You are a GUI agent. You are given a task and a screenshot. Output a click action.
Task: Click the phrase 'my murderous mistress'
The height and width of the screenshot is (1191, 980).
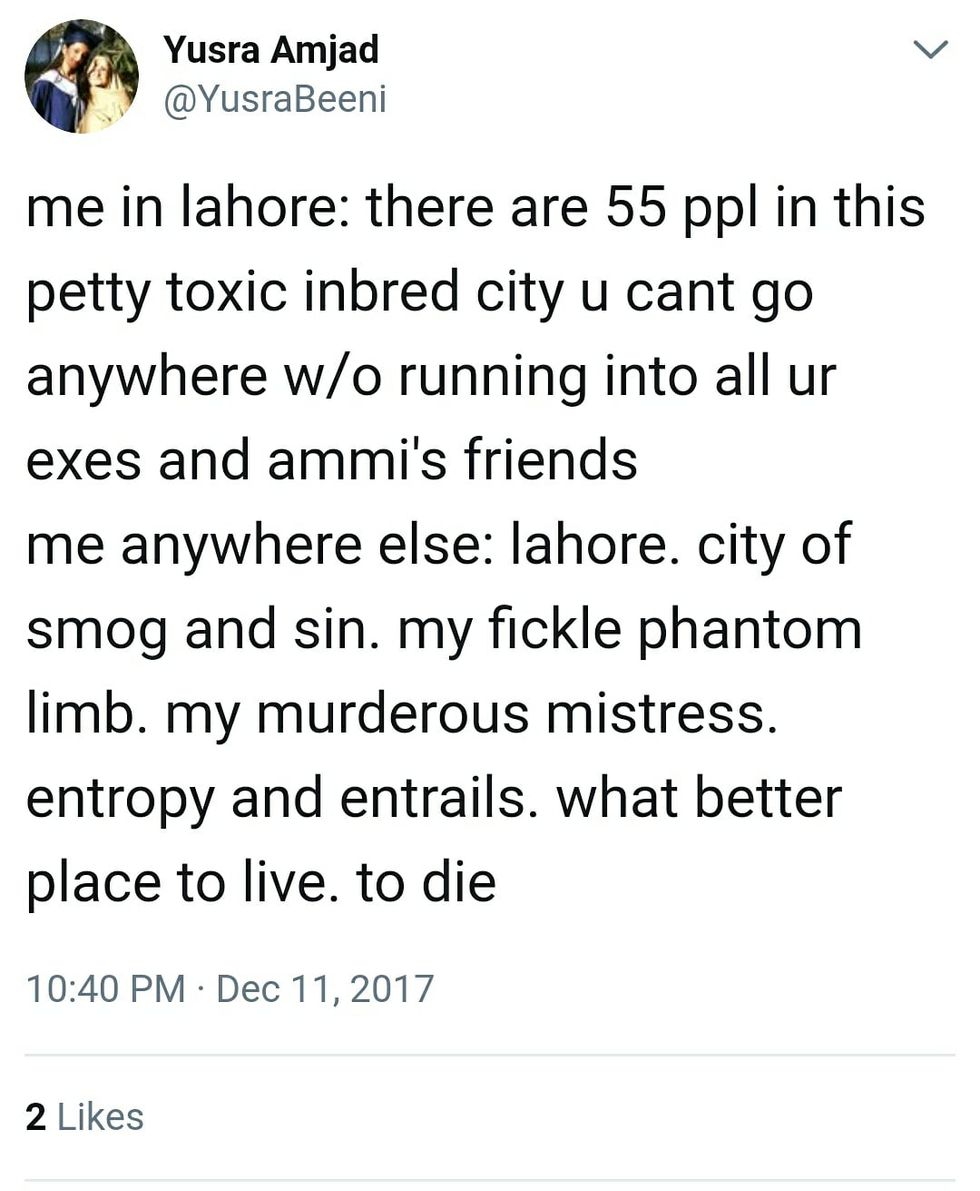(x=471, y=715)
